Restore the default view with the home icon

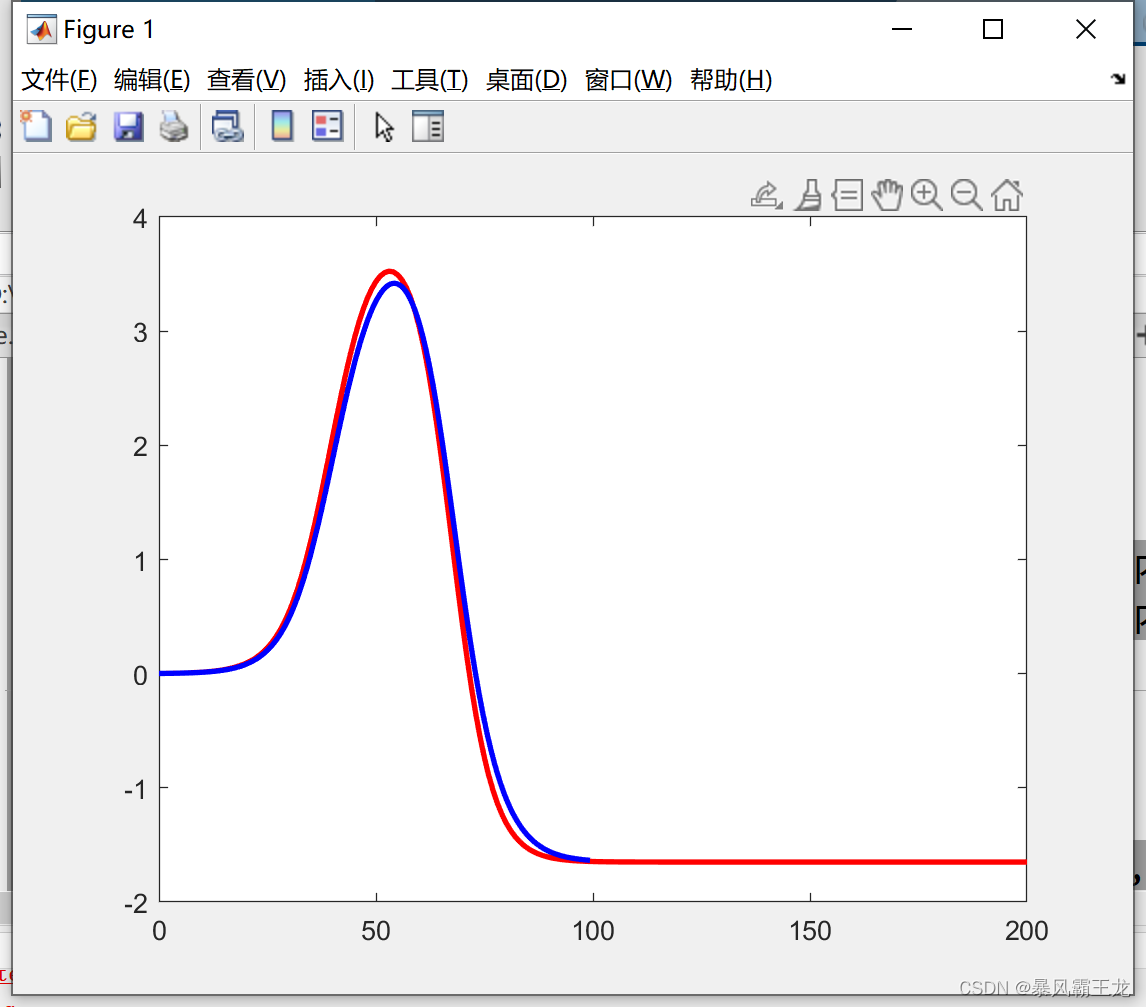tap(1007, 195)
